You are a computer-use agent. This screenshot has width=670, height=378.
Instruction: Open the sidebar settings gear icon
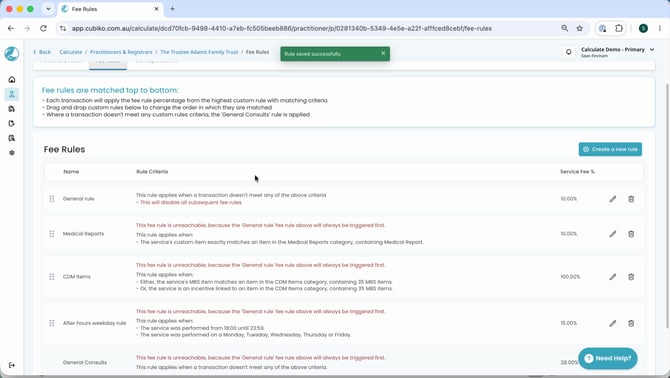[x=12, y=152]
